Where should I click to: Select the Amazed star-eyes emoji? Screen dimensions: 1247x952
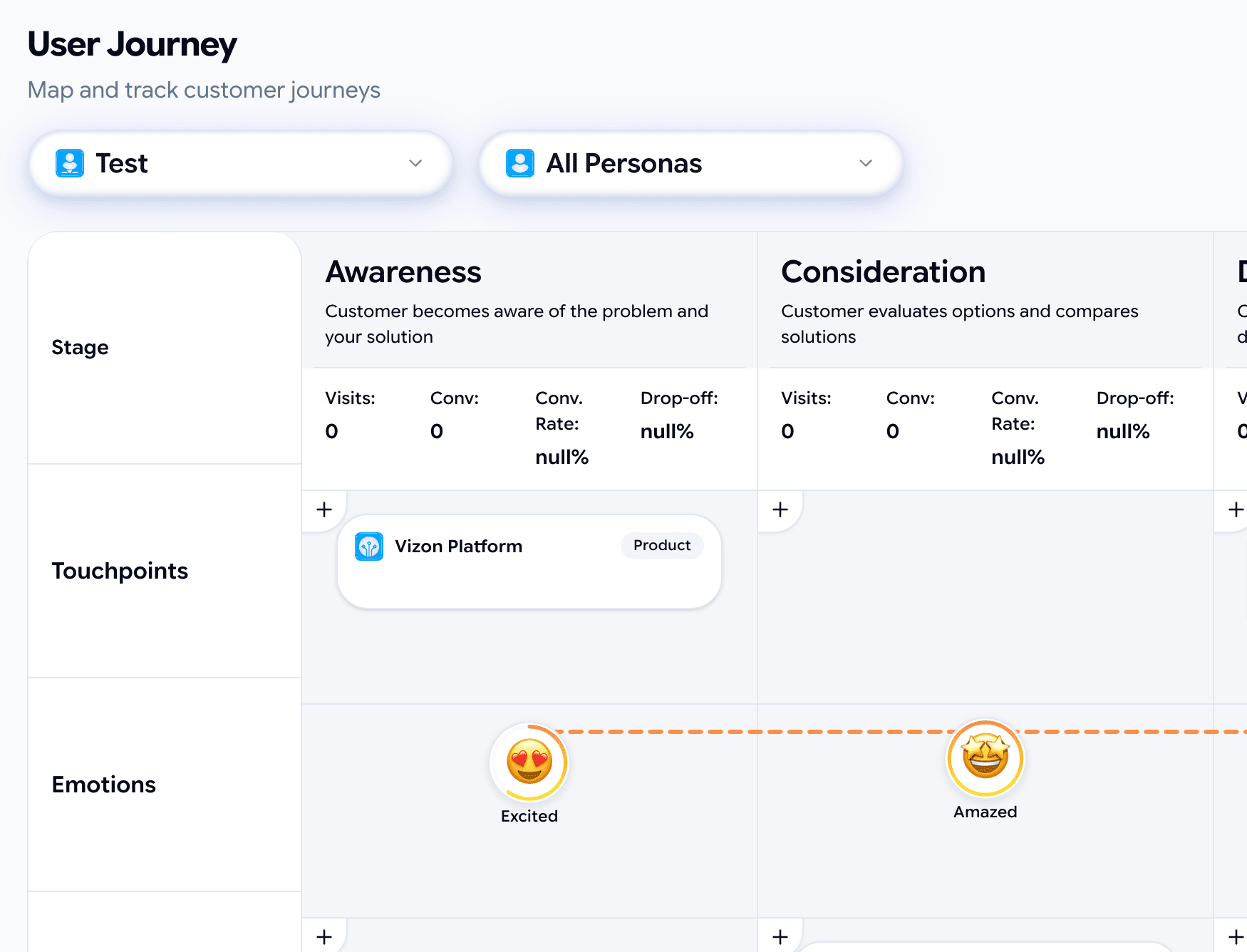pyautogui.click(x=985, y=757)
